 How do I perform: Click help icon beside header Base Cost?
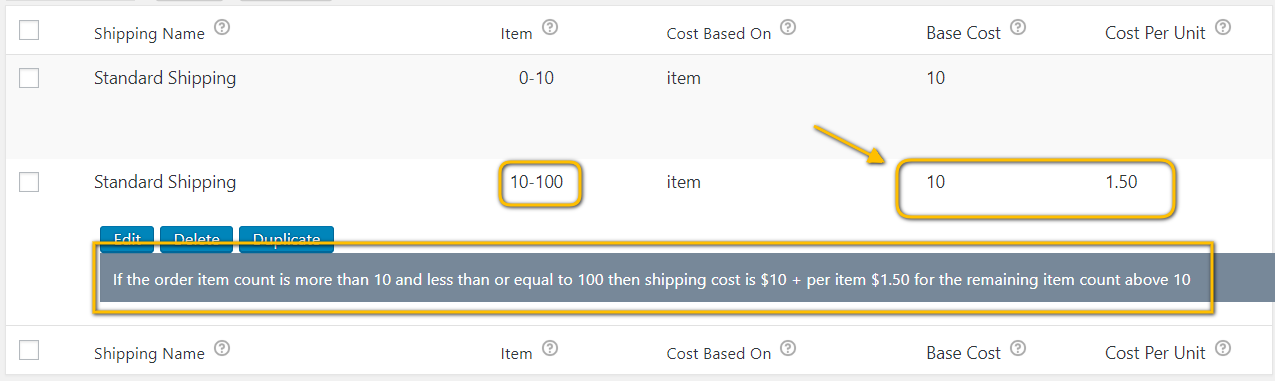click(1018, 29)
